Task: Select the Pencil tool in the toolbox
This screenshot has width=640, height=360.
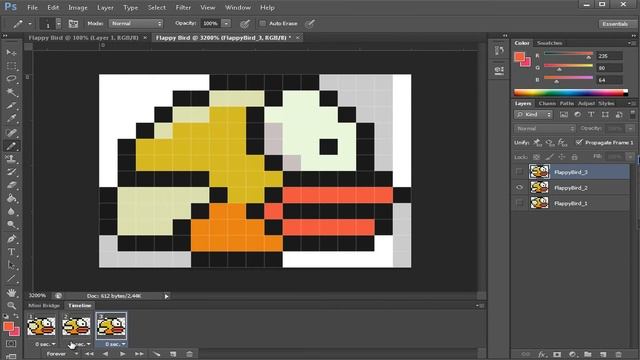Action: tap(11, 146)
